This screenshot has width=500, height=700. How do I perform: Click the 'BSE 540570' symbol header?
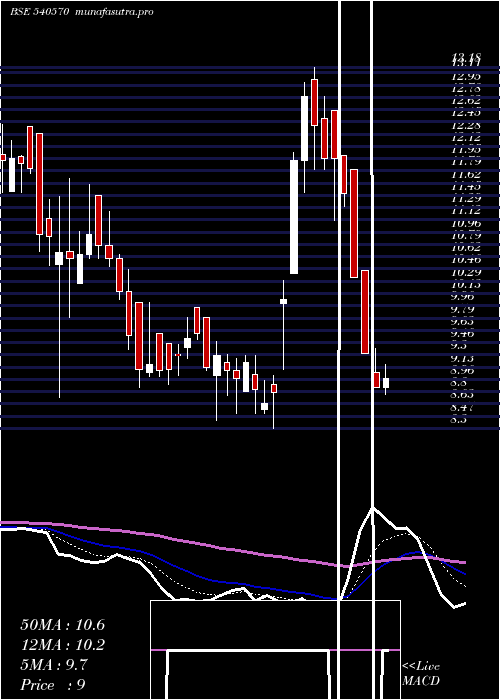point(39,12)
